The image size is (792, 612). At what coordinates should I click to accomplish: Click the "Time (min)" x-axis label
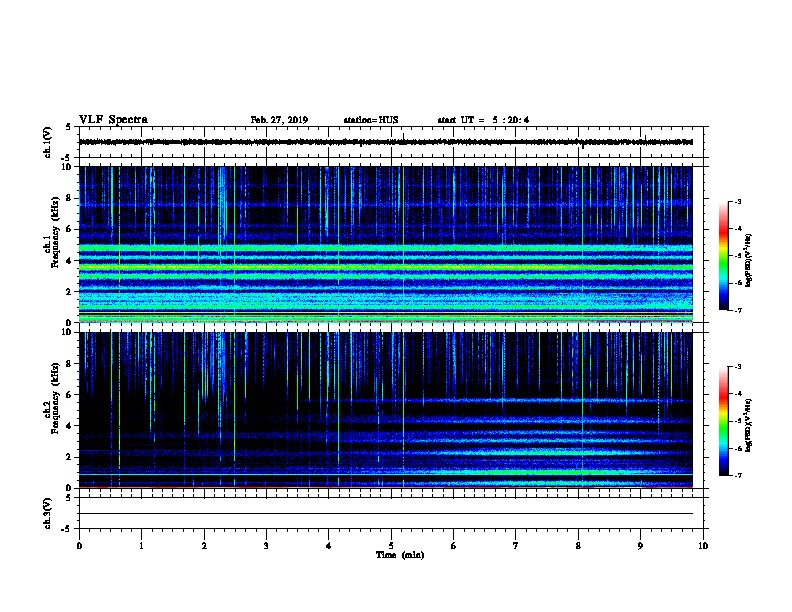[400, 555]
